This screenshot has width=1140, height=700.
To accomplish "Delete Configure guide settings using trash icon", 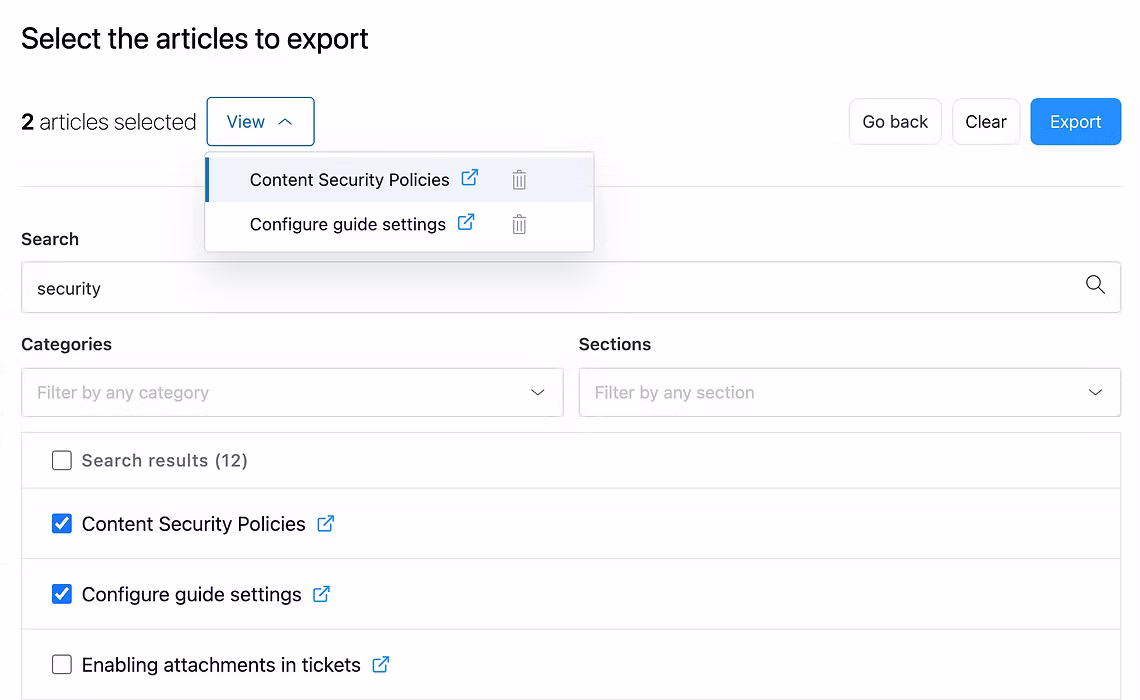I will point(519,224).
